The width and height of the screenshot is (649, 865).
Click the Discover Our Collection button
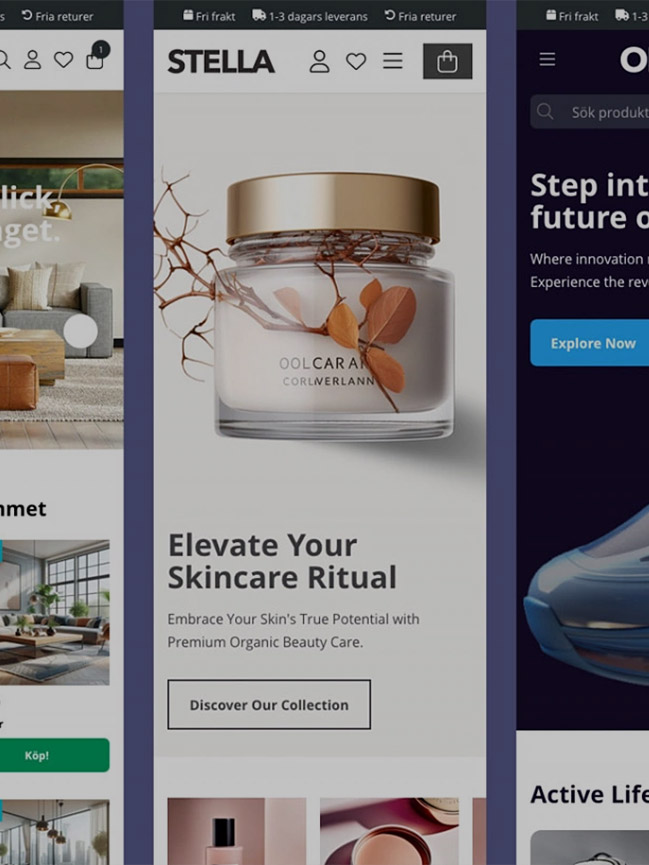[269, 704]
